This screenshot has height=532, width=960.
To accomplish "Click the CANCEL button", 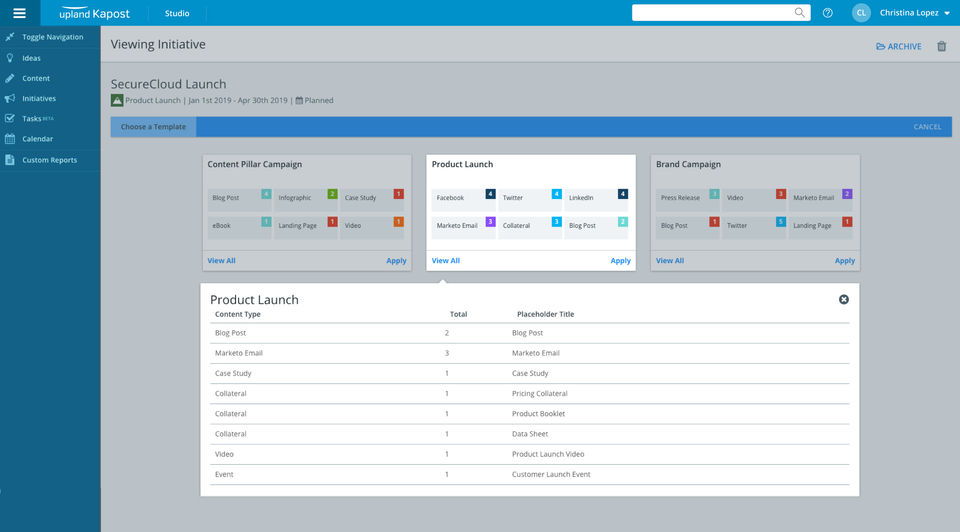I will pos(927,127).
